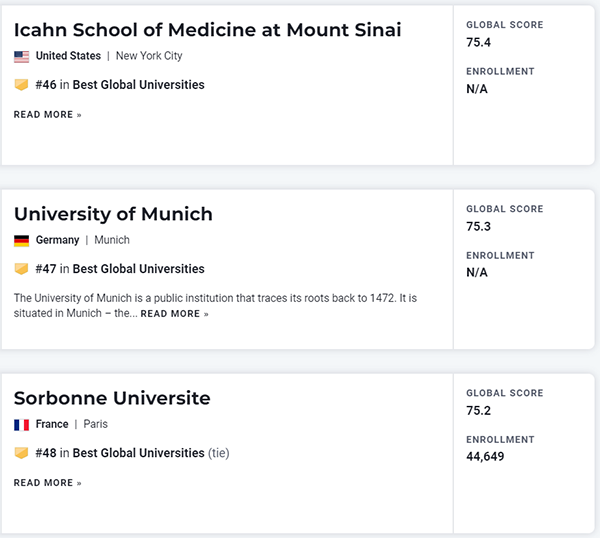This screenshot has width=600, height=538.
Task: Click the Germany flag icon
Action: [21, 241]
